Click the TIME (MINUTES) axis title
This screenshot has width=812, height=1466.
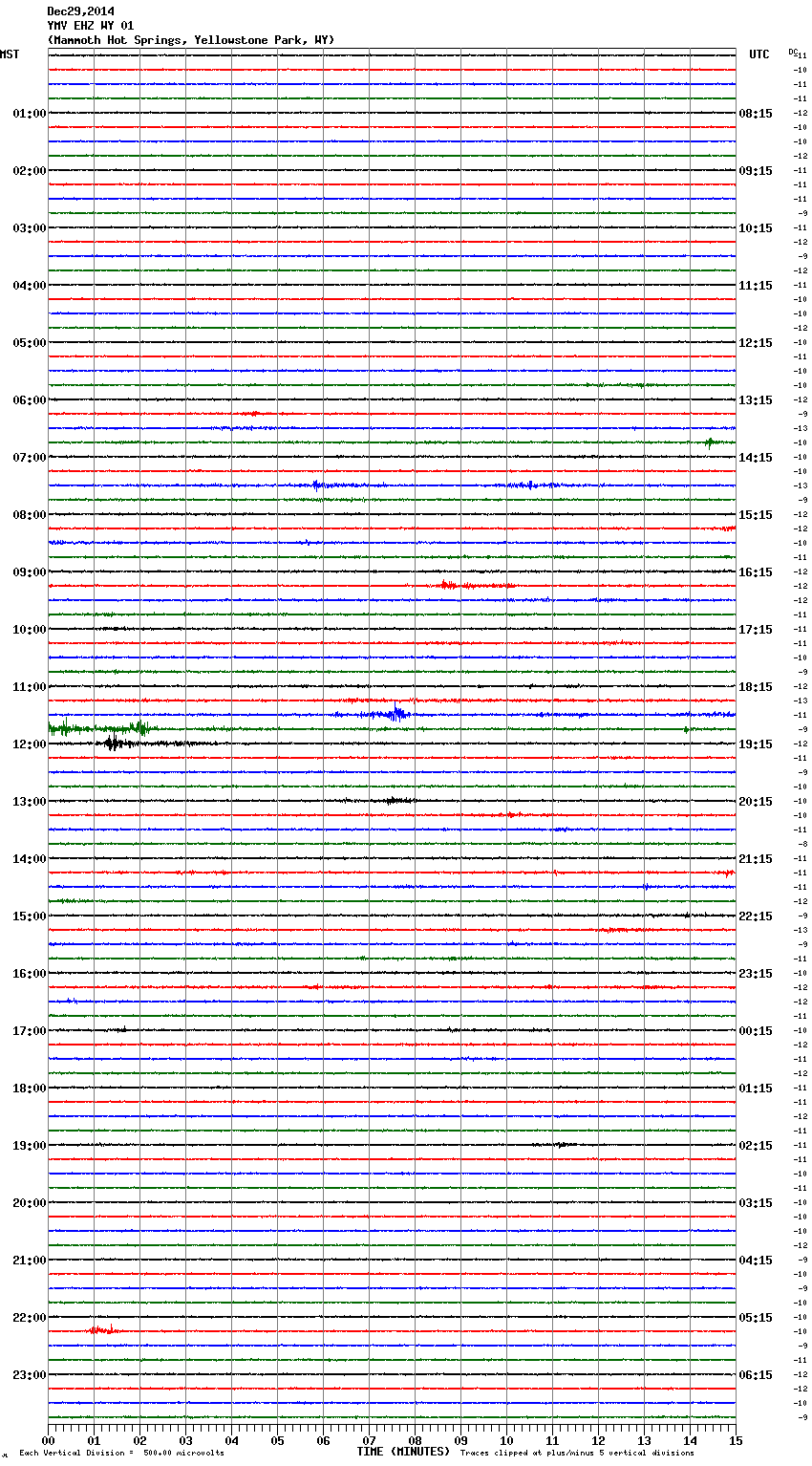point(403,1452)
